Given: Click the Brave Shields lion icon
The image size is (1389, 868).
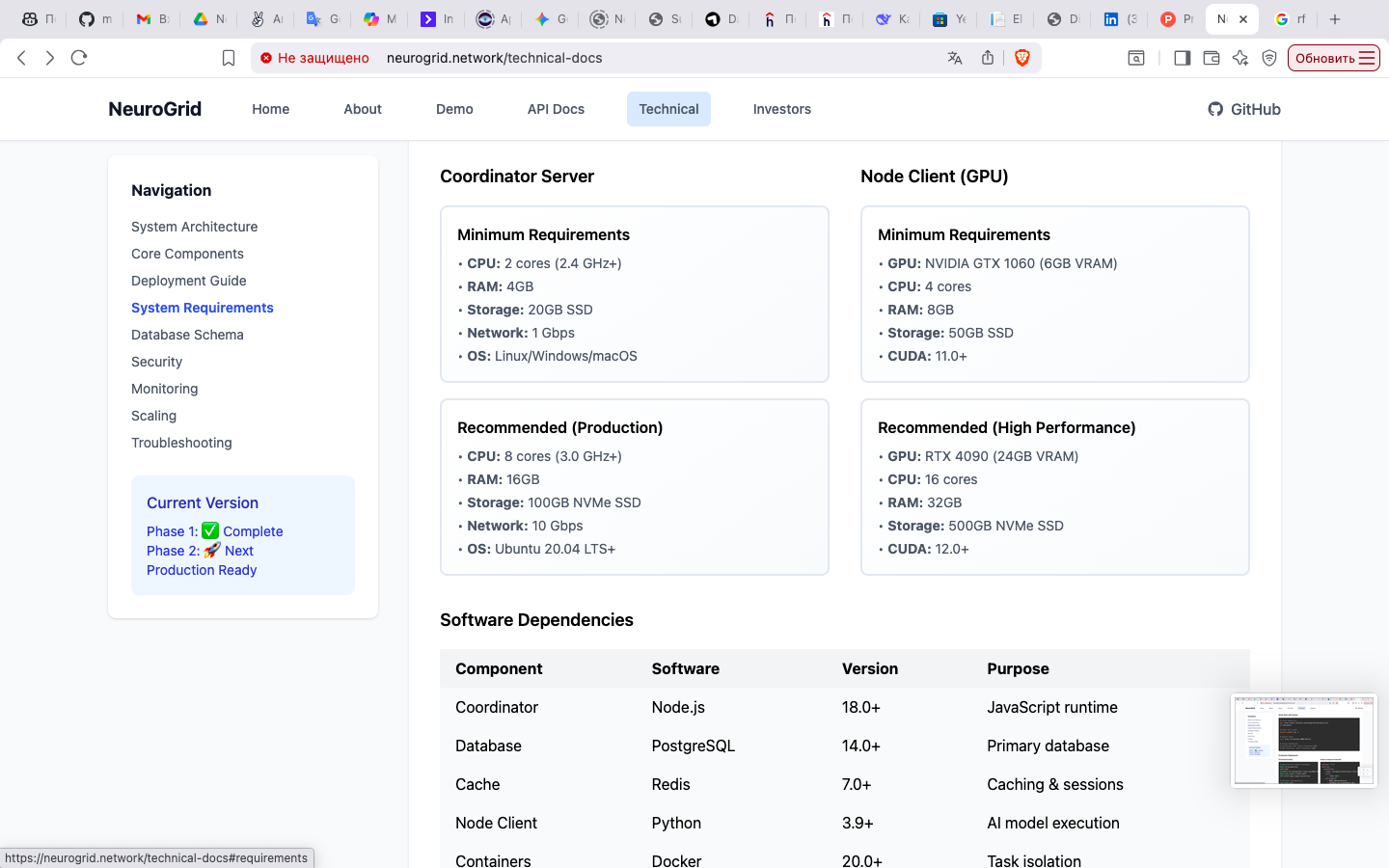Looking at the screenshot, I should pos(1021,58).
